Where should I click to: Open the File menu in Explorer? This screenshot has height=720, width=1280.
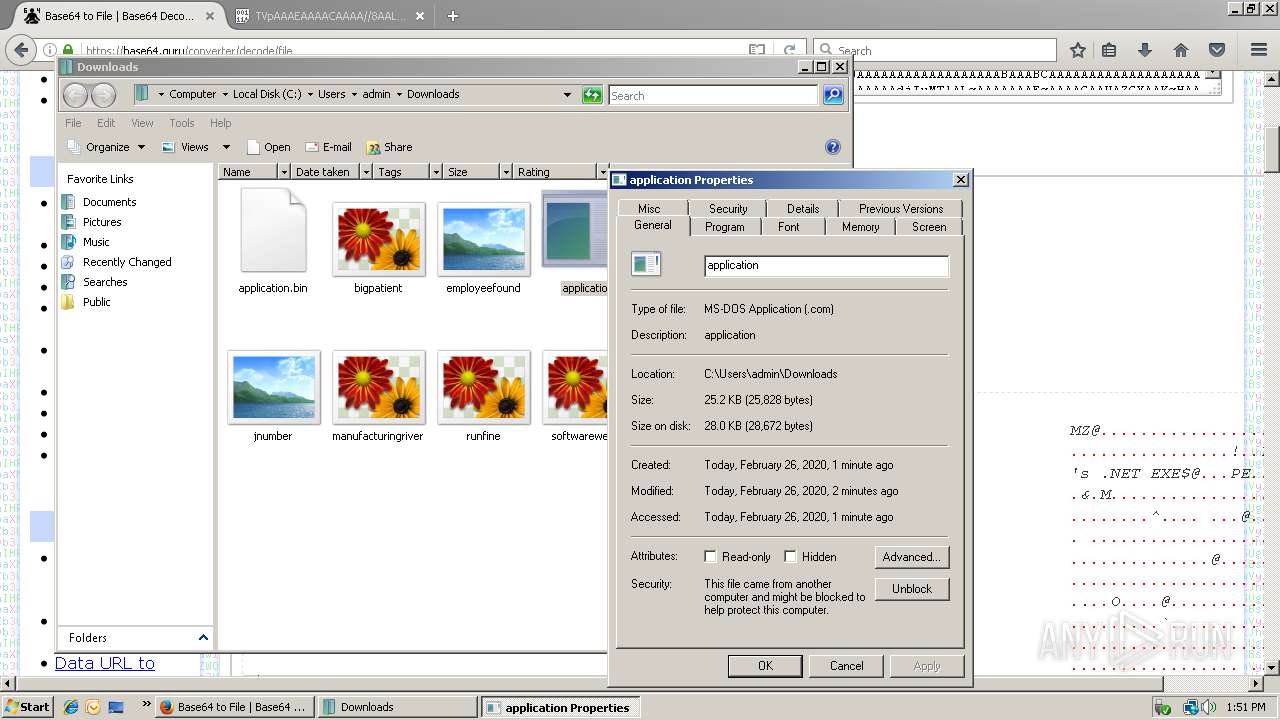[x=73, y=123]
